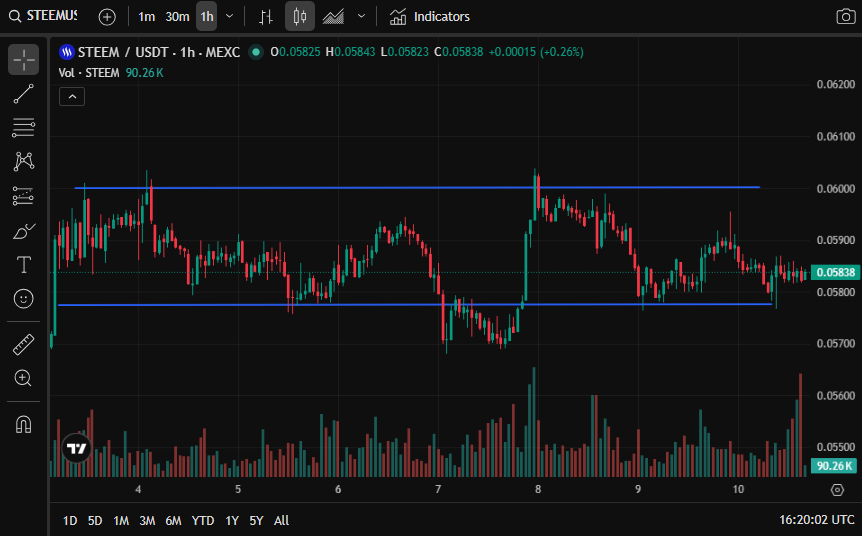
Task: Click the volume label 90.26 K
Action: (834, 466)
